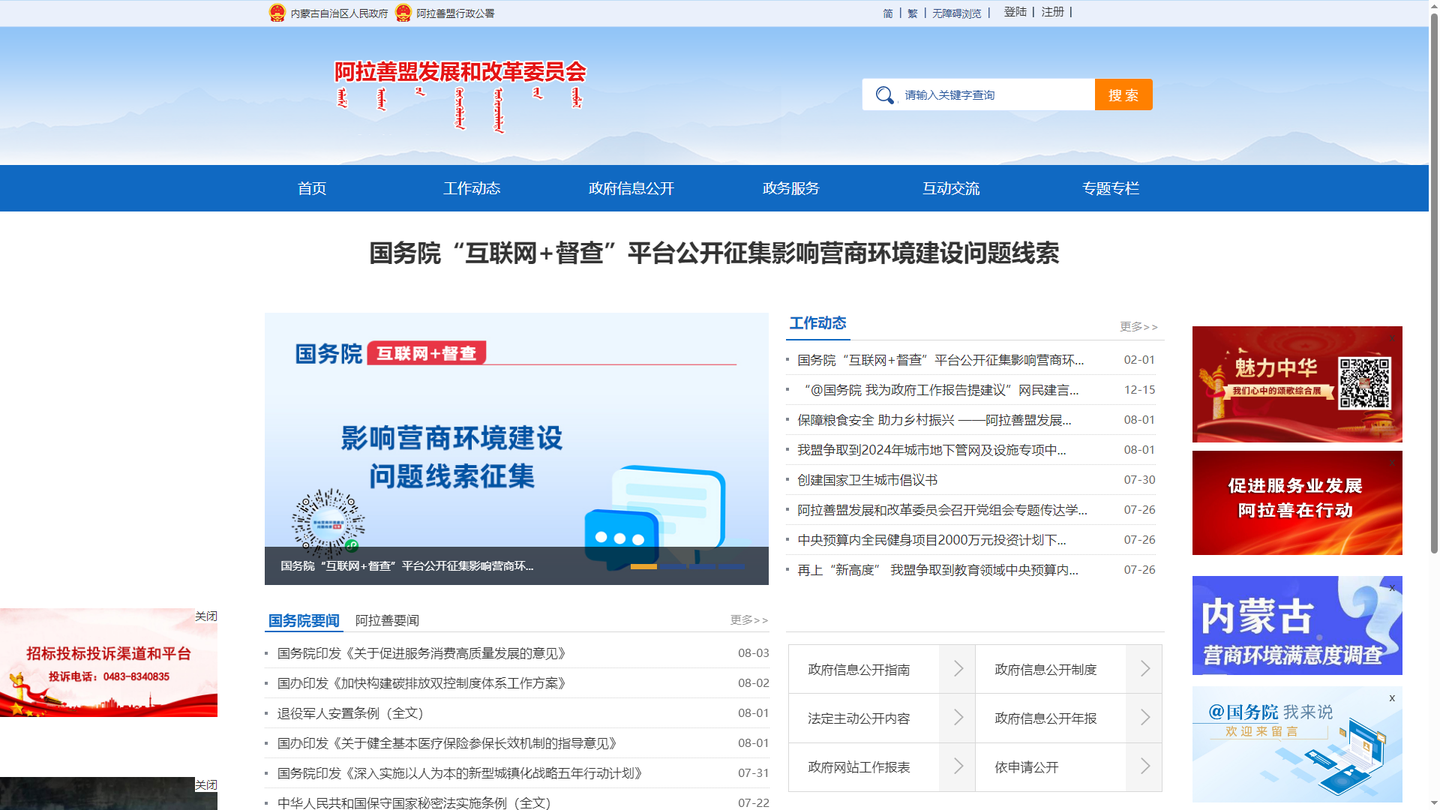
Task: Open the 政府信息公开指南 link
Action: click(859, 670)
